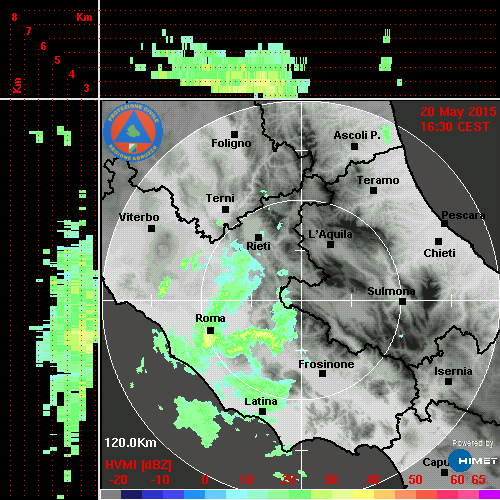500x500 pixels.
Task: Click the 65 dBZ scale value
Action: (478, 480)
